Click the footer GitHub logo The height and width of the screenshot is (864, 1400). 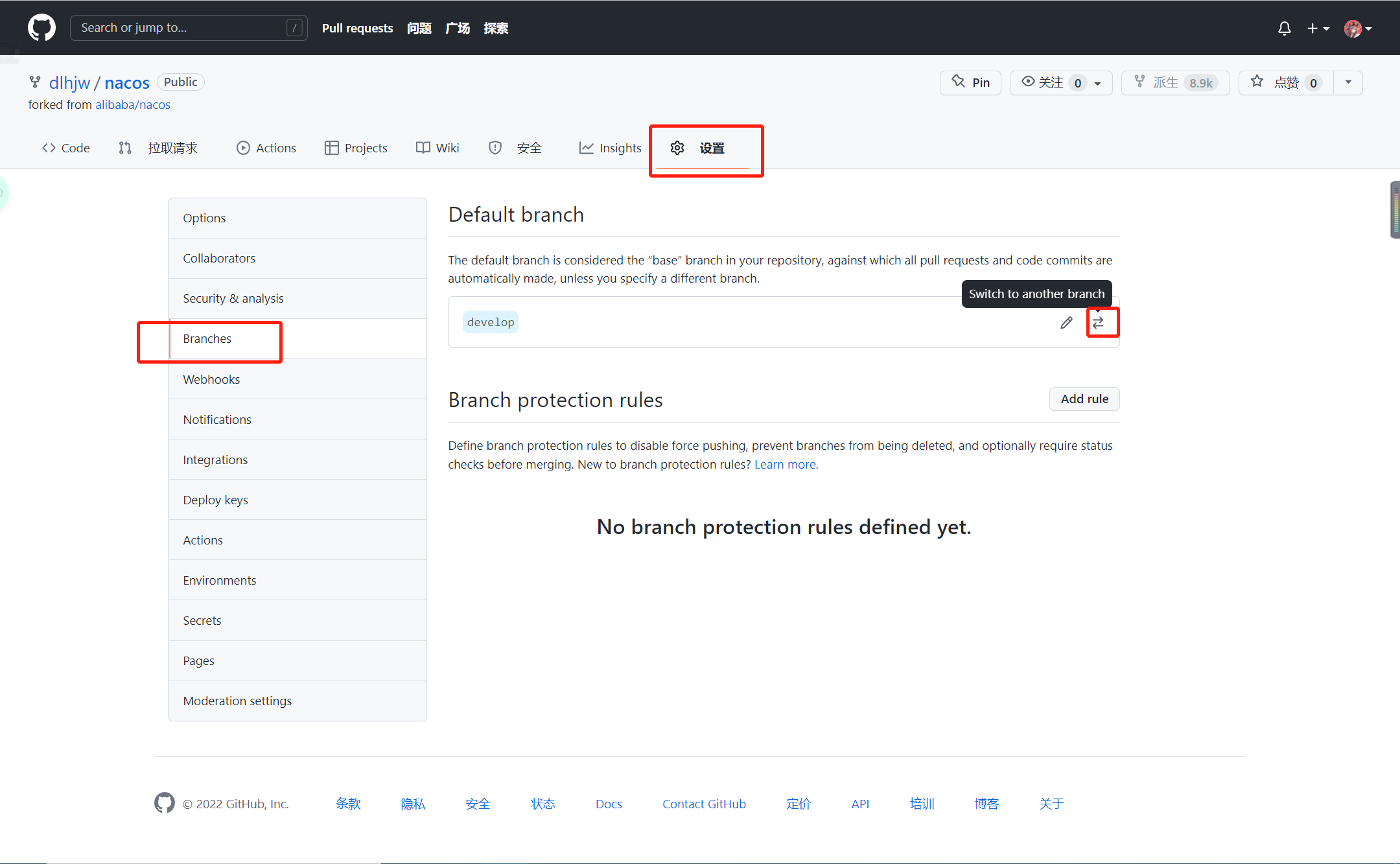coord(165,802)
